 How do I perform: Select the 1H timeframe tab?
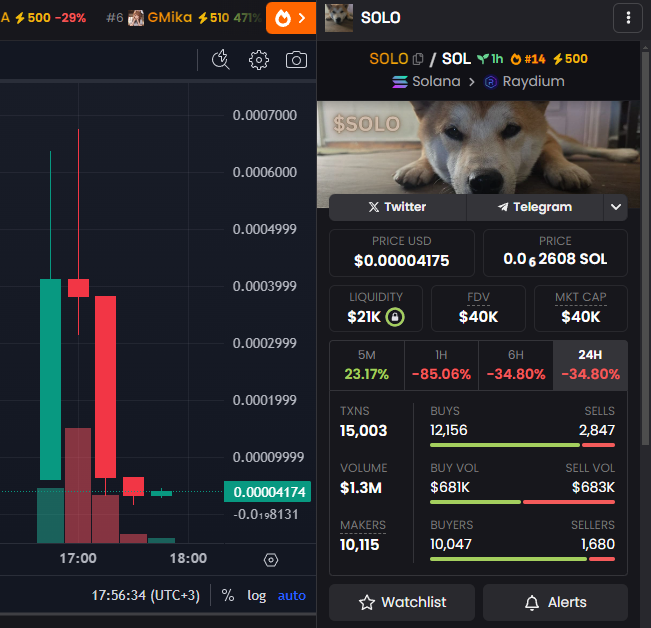coord(441,365)
